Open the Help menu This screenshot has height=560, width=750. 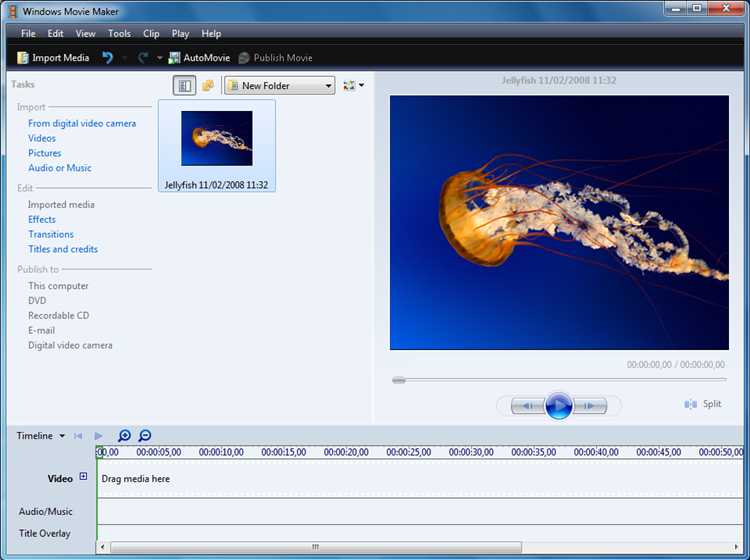(x=211, y=33)
